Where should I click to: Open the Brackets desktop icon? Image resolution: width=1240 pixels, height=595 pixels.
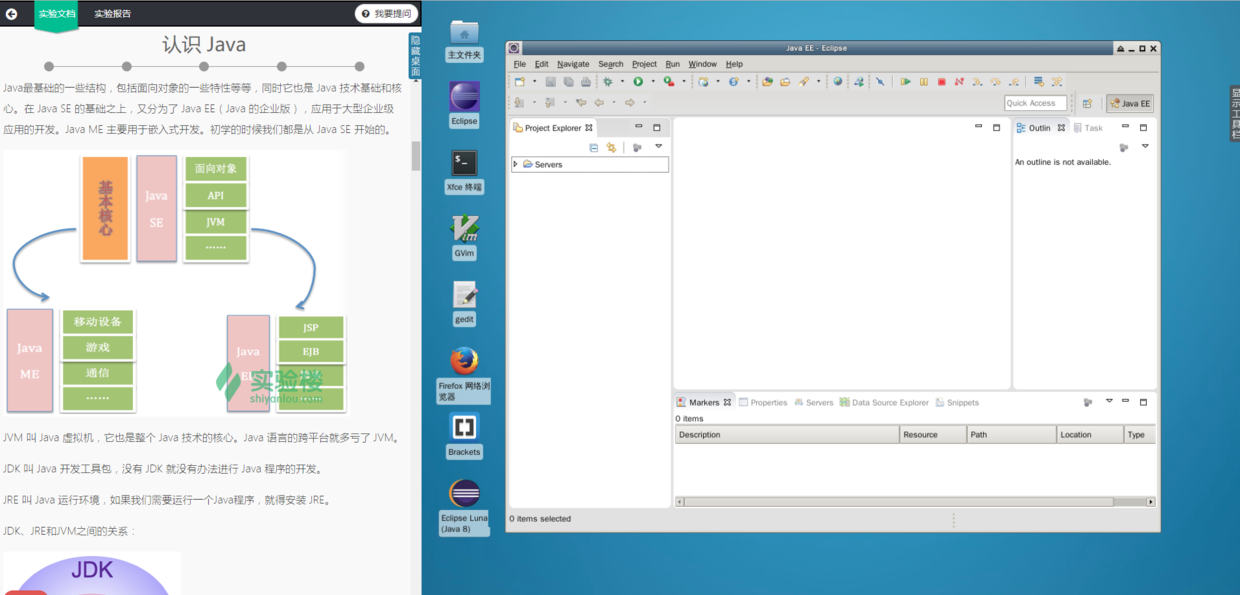pyautogui.click(x=464, y=435)
